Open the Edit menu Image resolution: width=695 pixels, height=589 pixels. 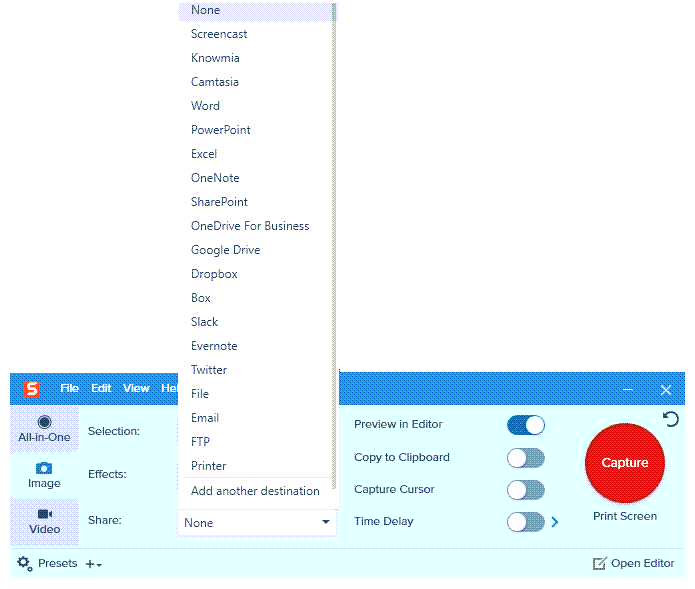(101, 388)
